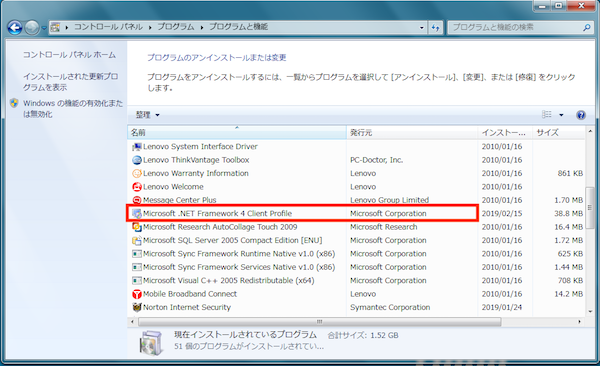Click the blue help question mark icon
The height and width of the screenshot is (366, 600).
pos(581,115)
